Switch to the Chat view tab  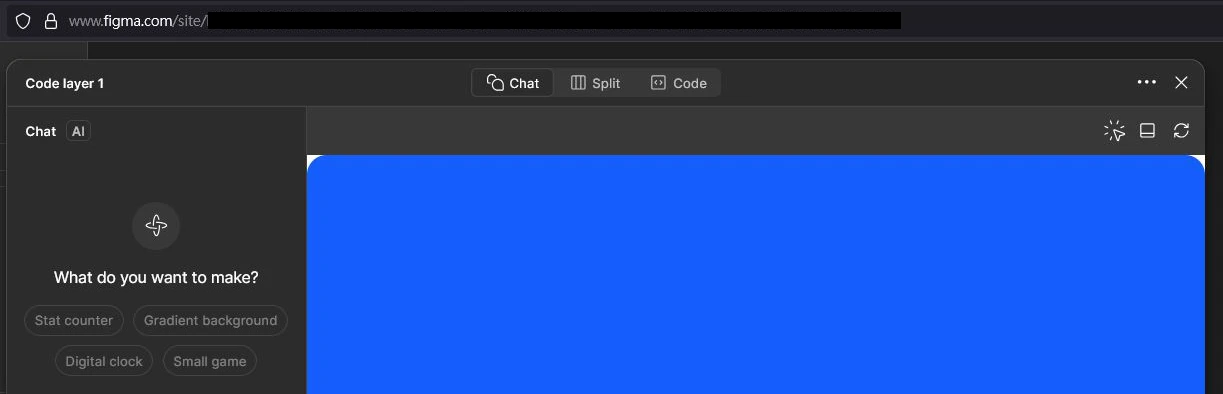513,83
